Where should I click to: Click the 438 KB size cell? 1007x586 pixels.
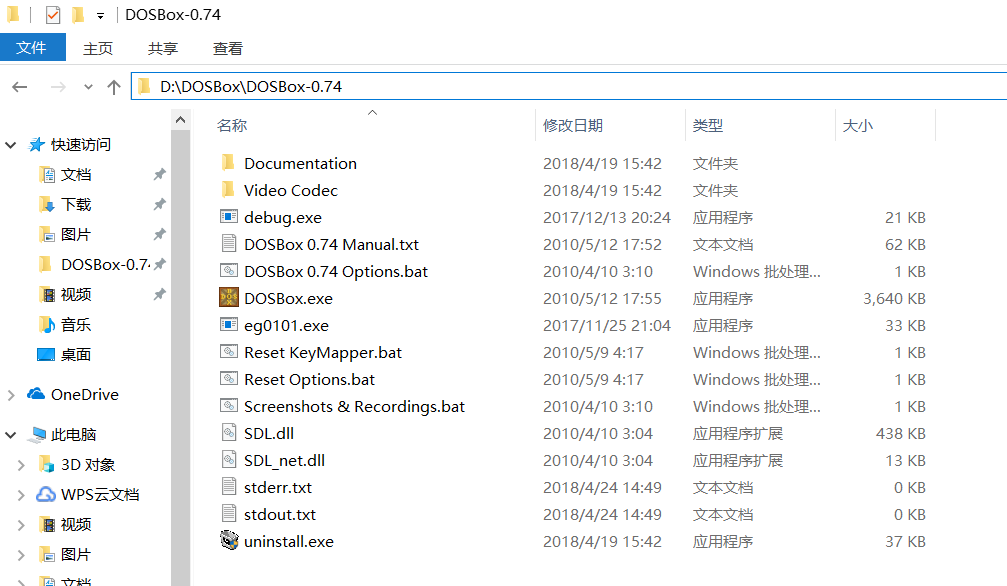tap(900, 433)
